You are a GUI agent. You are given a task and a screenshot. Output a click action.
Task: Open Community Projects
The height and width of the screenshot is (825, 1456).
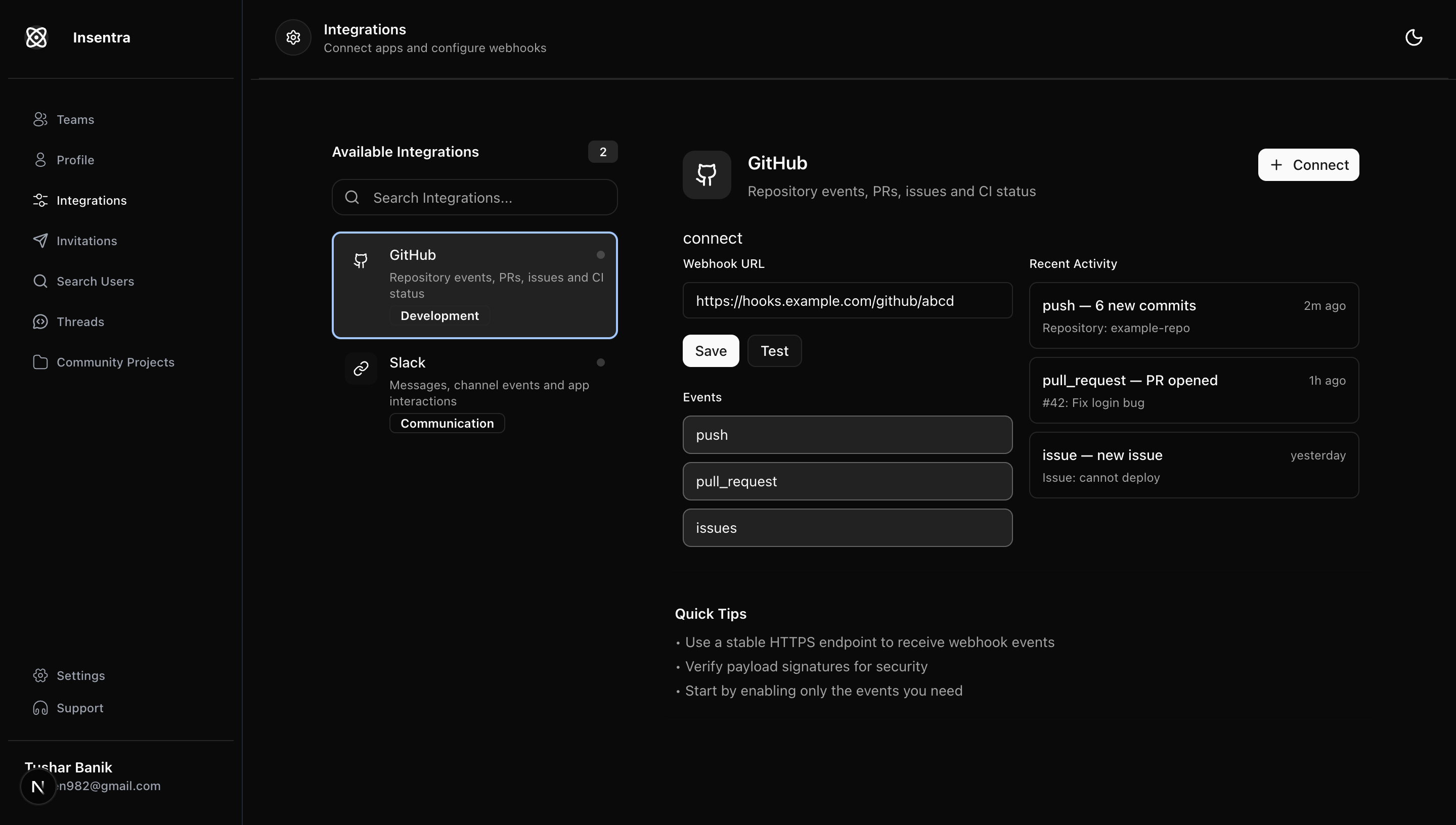point(116,362)
